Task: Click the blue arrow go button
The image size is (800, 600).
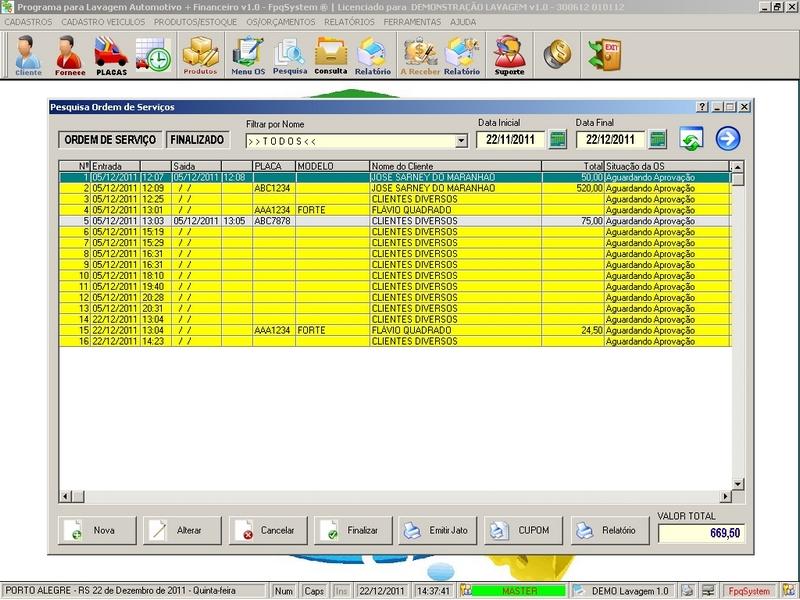Action: tap(728, 139)
